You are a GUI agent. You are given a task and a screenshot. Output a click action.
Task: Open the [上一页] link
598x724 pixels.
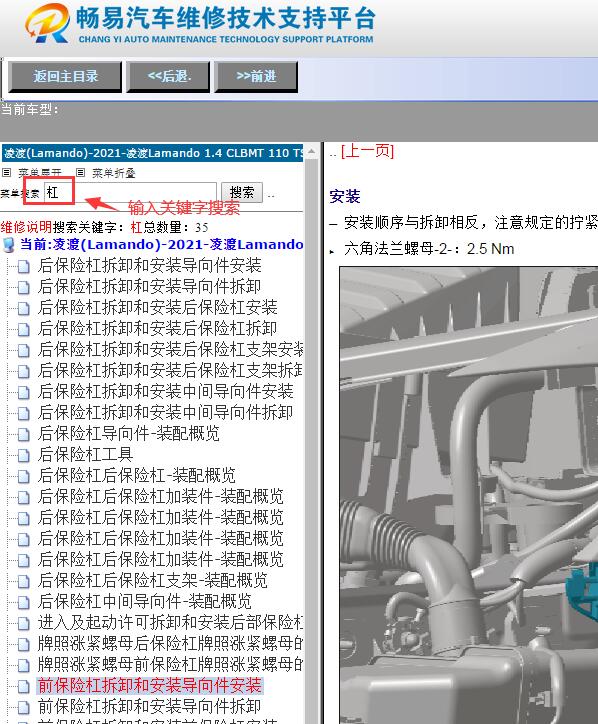tap(367, 151)
